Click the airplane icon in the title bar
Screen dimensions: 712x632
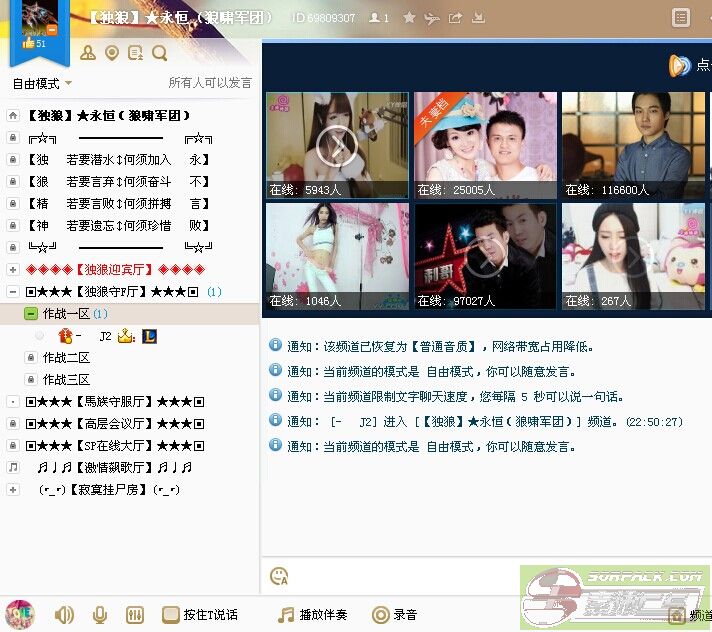point(431,18)
